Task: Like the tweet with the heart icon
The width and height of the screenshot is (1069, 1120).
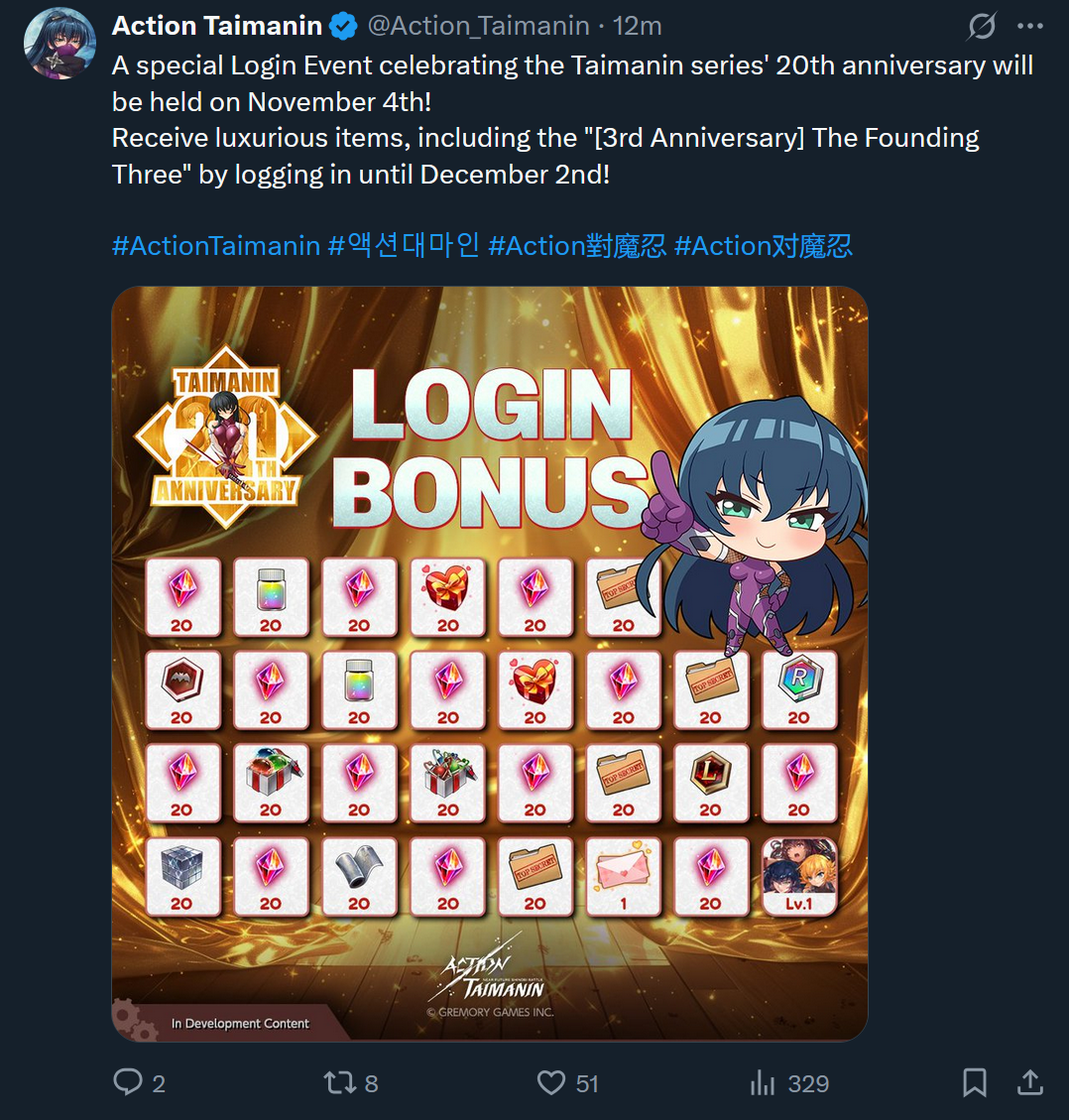Action: pos(551,1082)
